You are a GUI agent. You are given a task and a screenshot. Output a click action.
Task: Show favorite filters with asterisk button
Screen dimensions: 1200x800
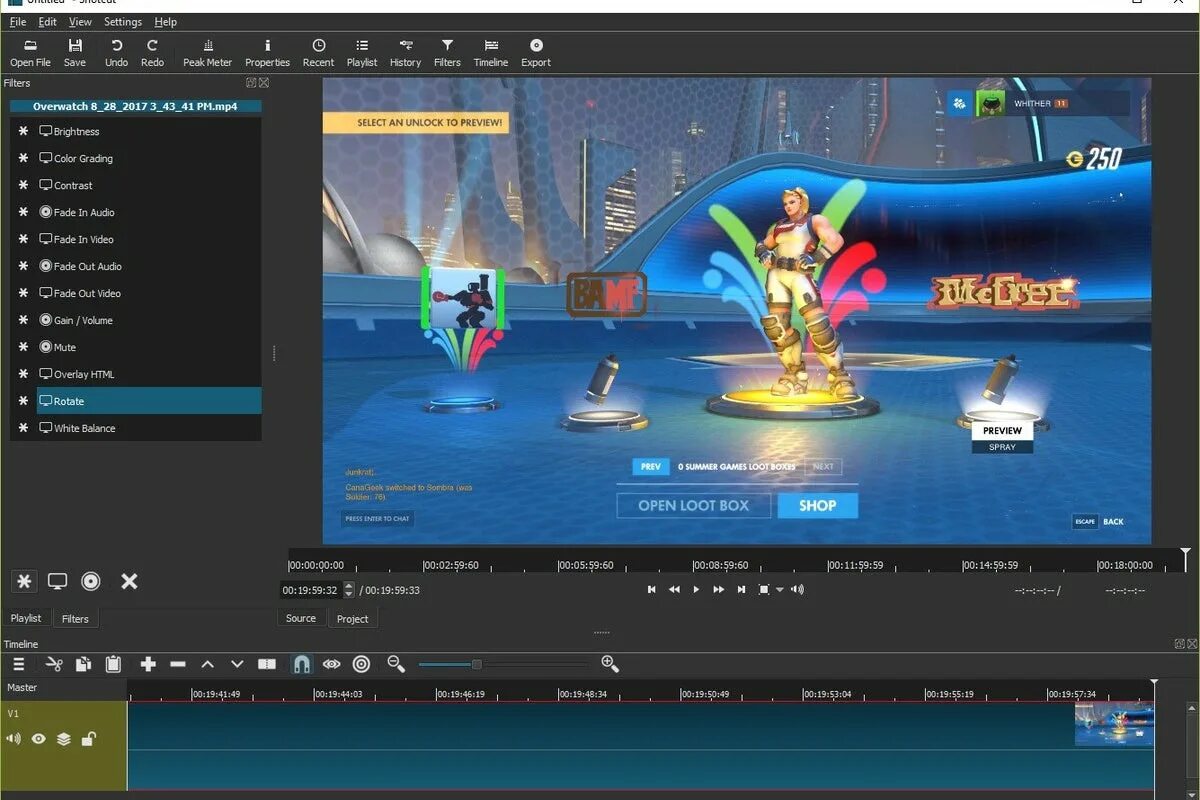pos(24,581)
